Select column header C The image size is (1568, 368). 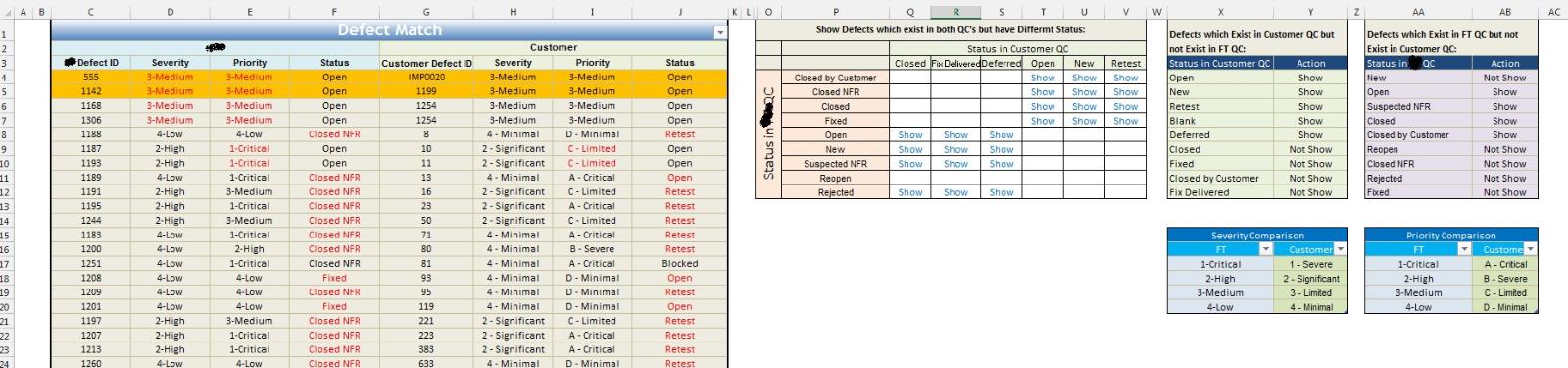[x=90, y=12]
